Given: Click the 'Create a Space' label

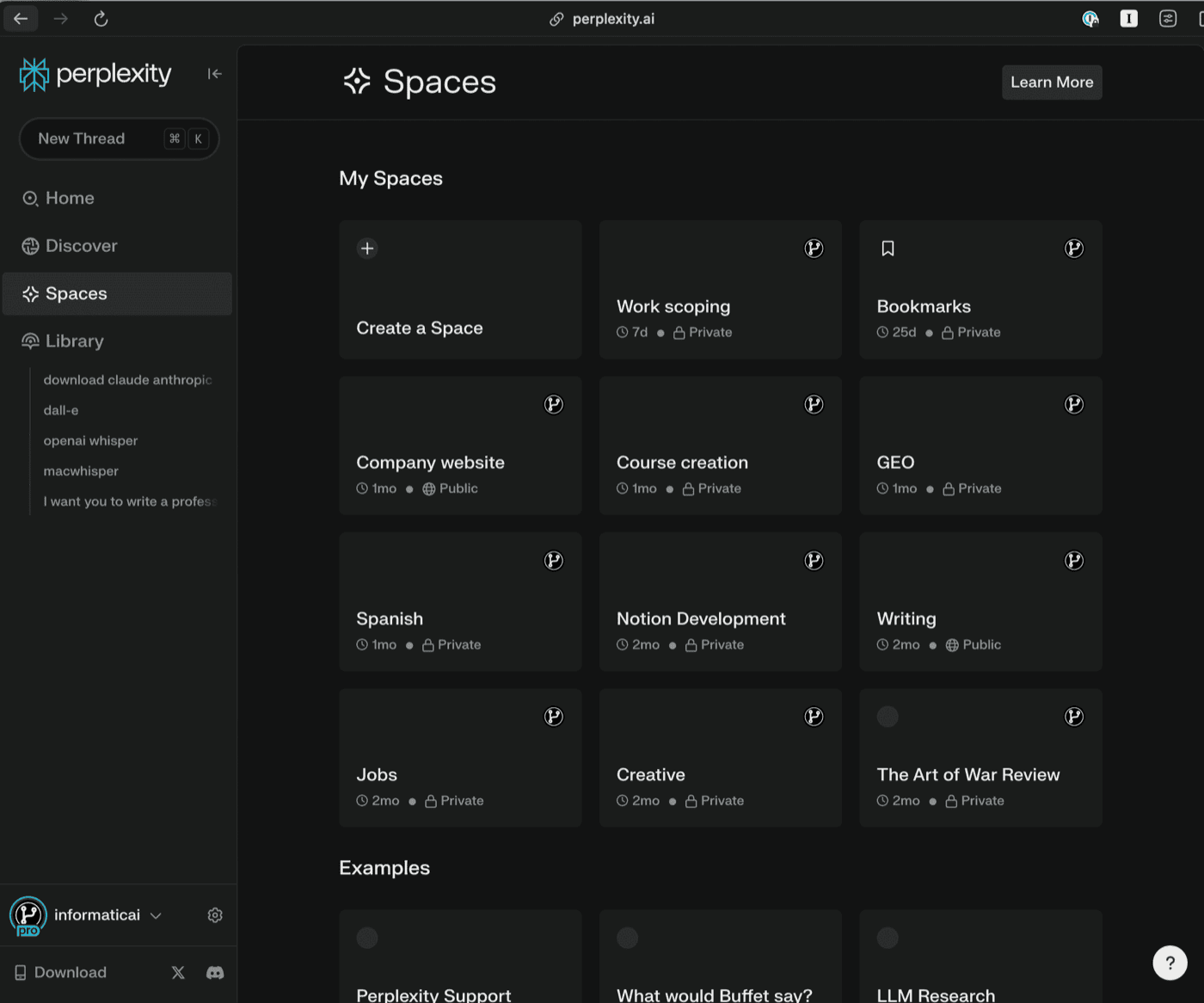Looking at the screenshot, I should 420,329.
